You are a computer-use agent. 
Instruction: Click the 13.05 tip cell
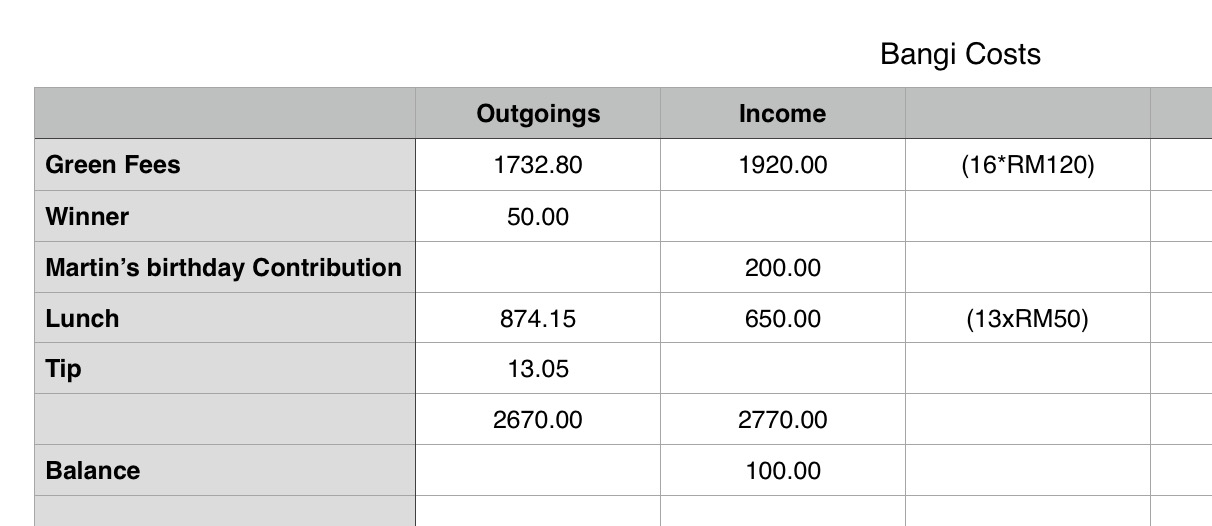(x=538, y=369)
